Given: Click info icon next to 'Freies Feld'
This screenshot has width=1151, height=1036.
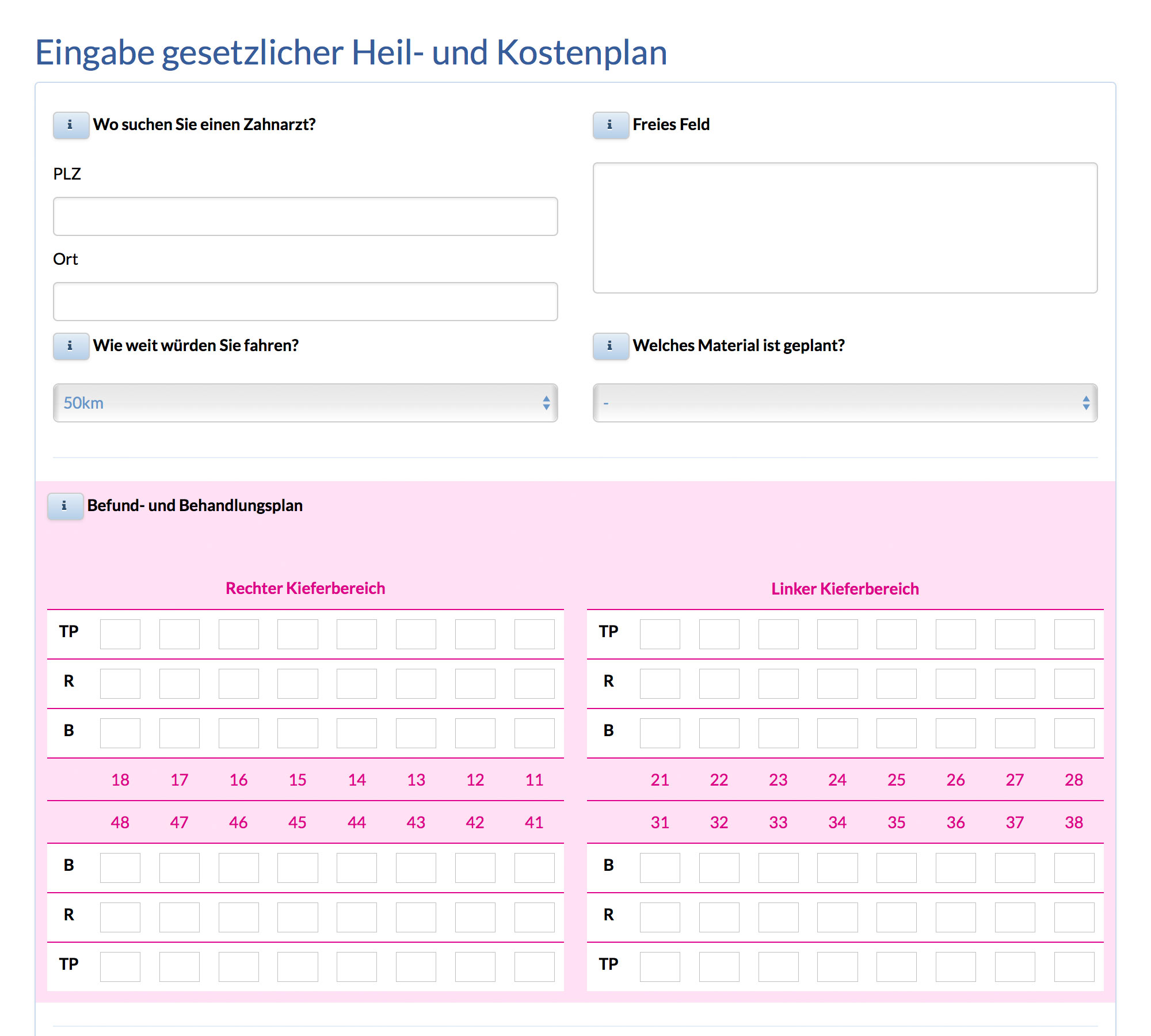Looking at the screenshot, I should (x=611, y=125).
